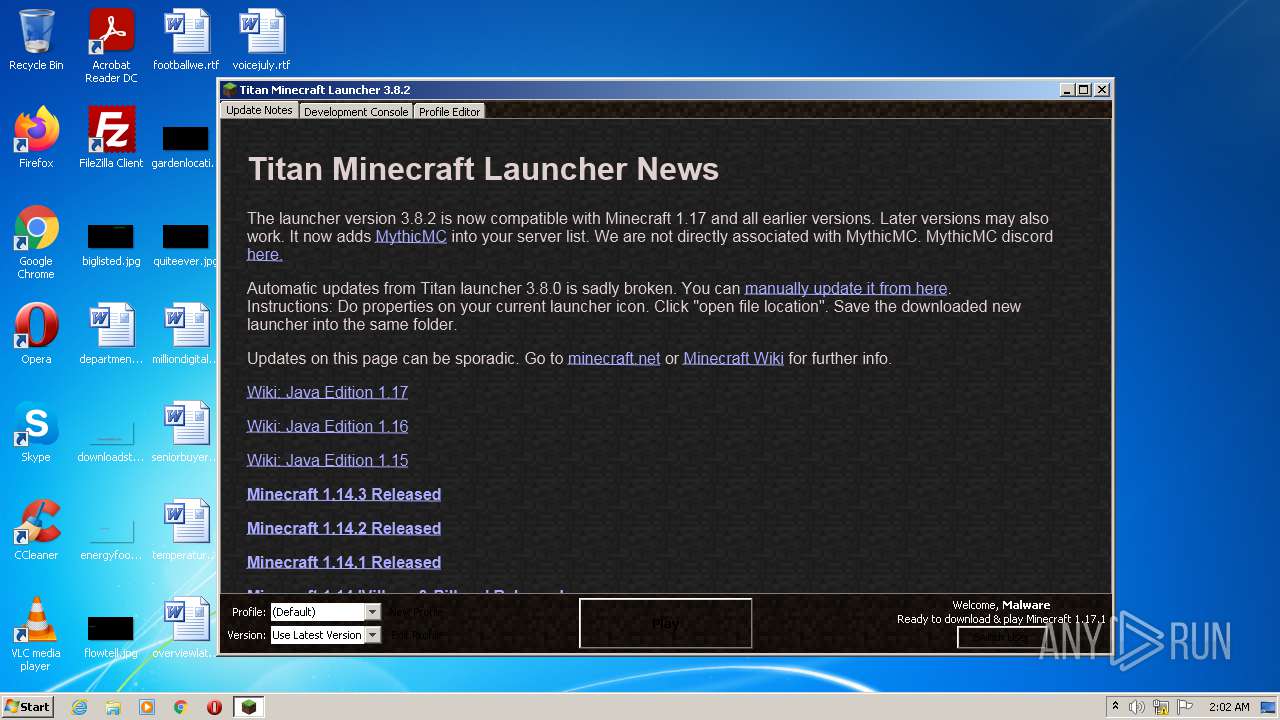Select the departmen... Word document icon
The width and height of the screenshot is (1280, 720).
111,334
